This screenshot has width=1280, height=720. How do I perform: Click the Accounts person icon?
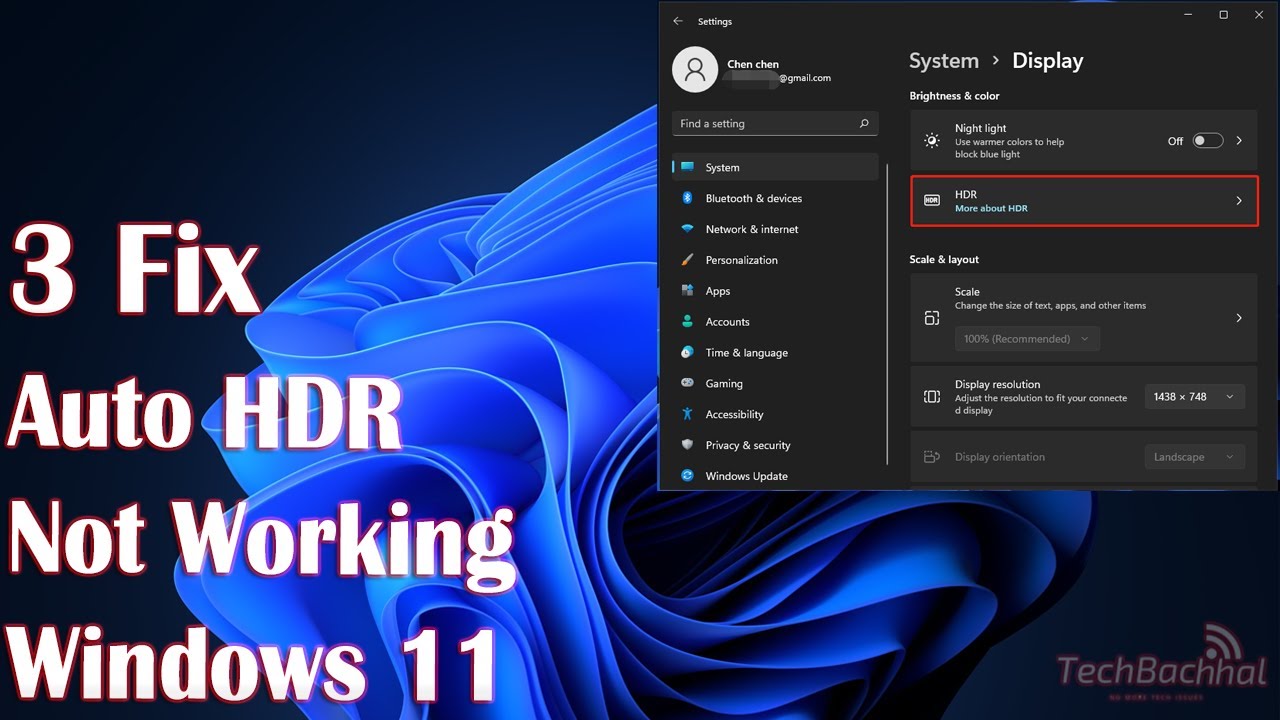[687, 321]
